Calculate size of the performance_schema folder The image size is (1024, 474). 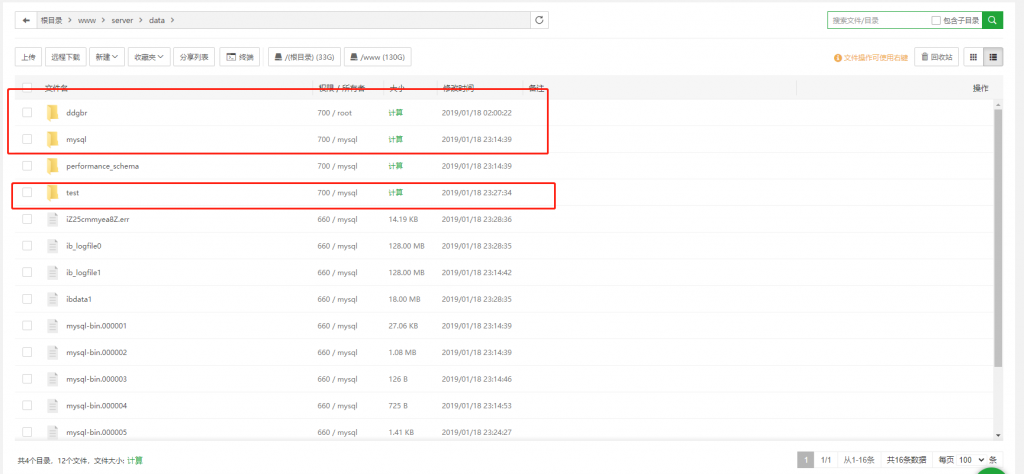(396, 166)
